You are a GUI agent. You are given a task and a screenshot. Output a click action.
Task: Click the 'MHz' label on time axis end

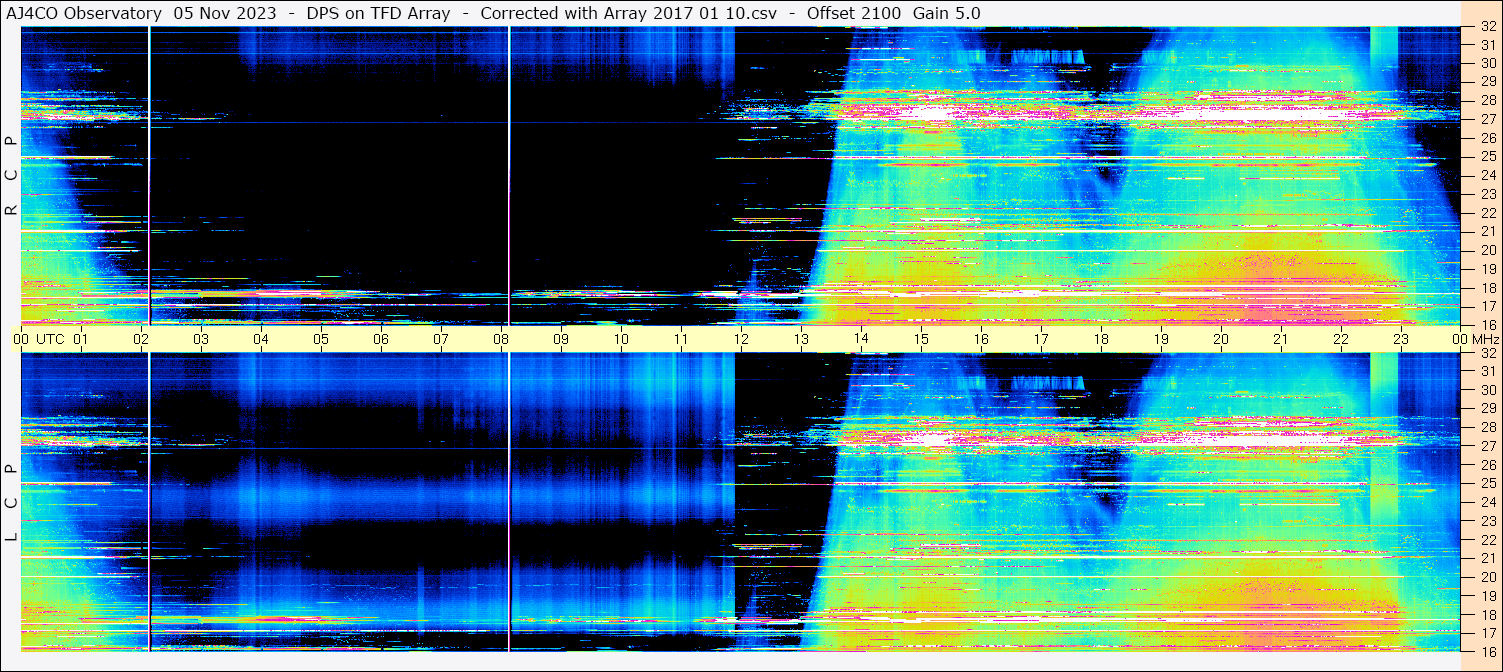pos(1486,339)
